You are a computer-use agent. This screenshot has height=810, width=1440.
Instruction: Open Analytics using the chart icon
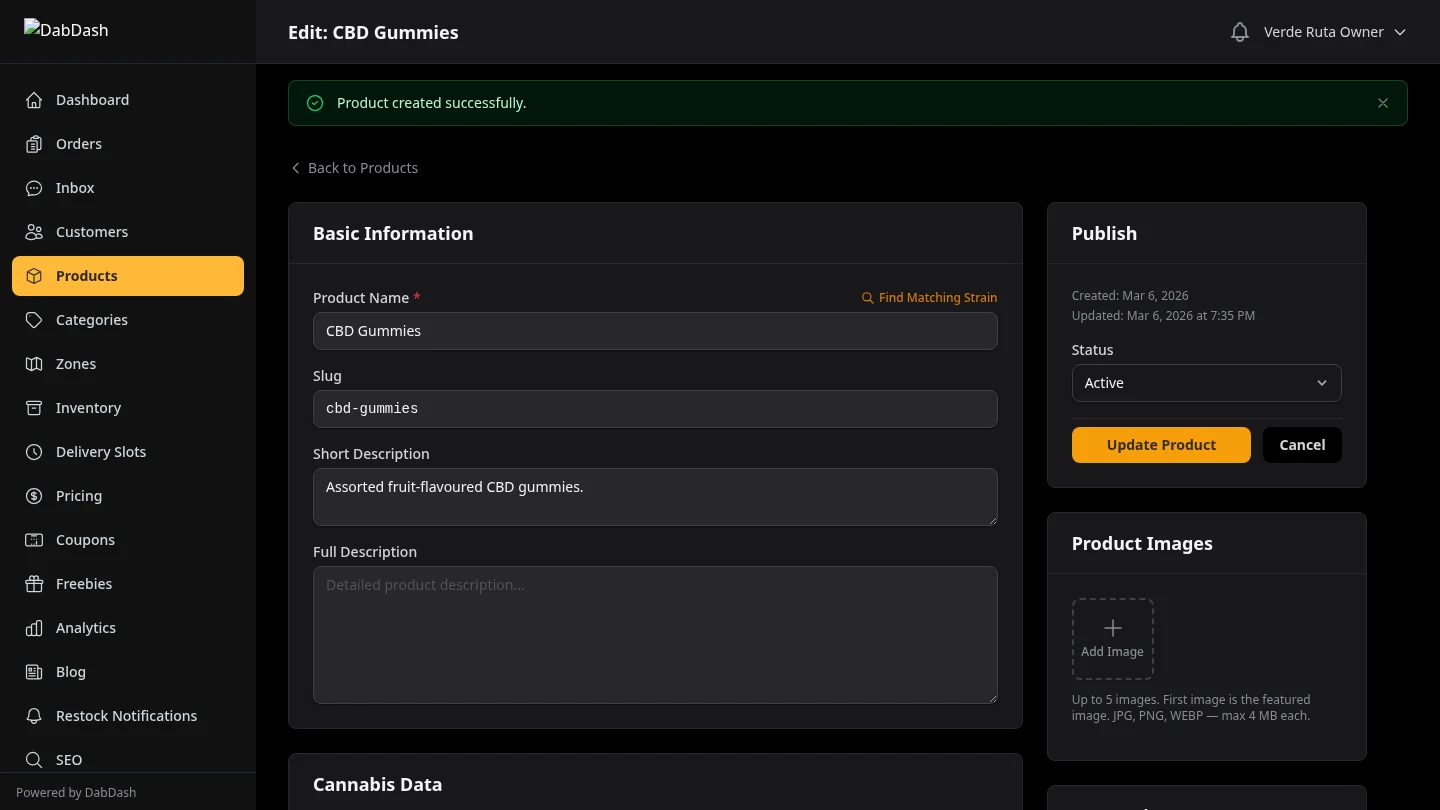coord(33,628)
